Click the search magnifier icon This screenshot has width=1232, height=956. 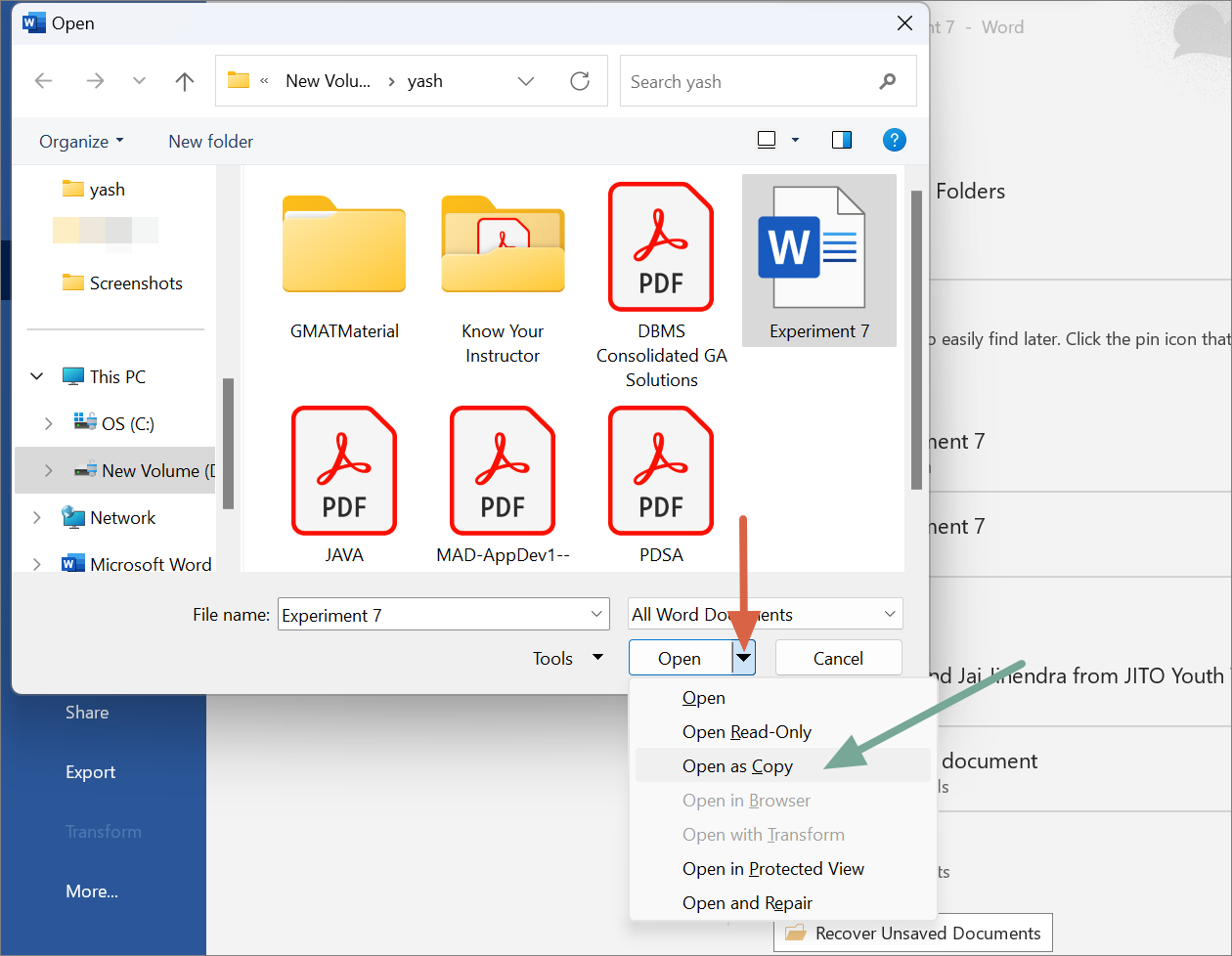tap(888, 81)
